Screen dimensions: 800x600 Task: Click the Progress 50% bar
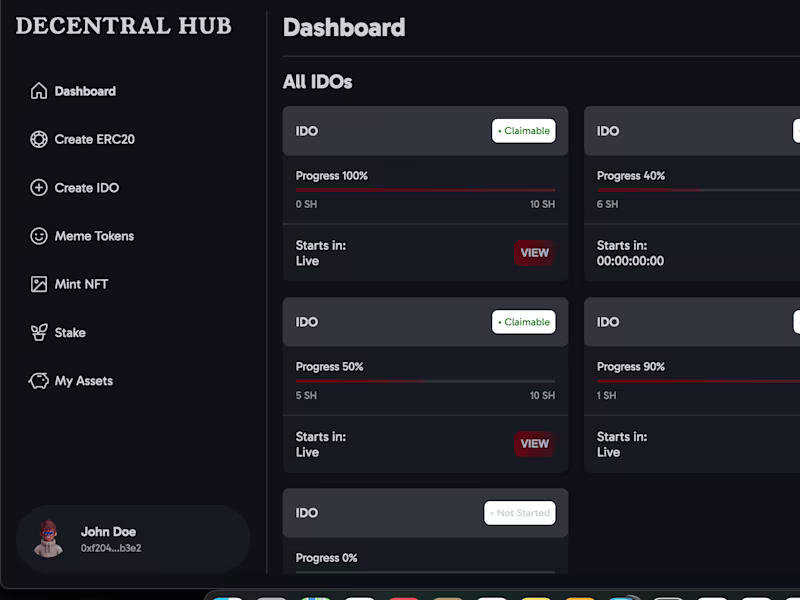point(425,380)
